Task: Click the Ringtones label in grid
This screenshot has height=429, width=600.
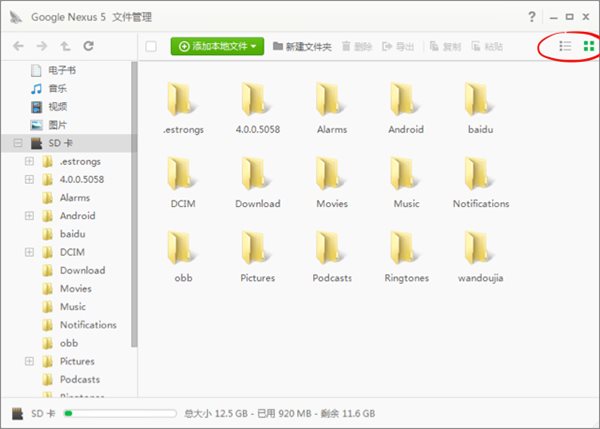Action: 406,278
